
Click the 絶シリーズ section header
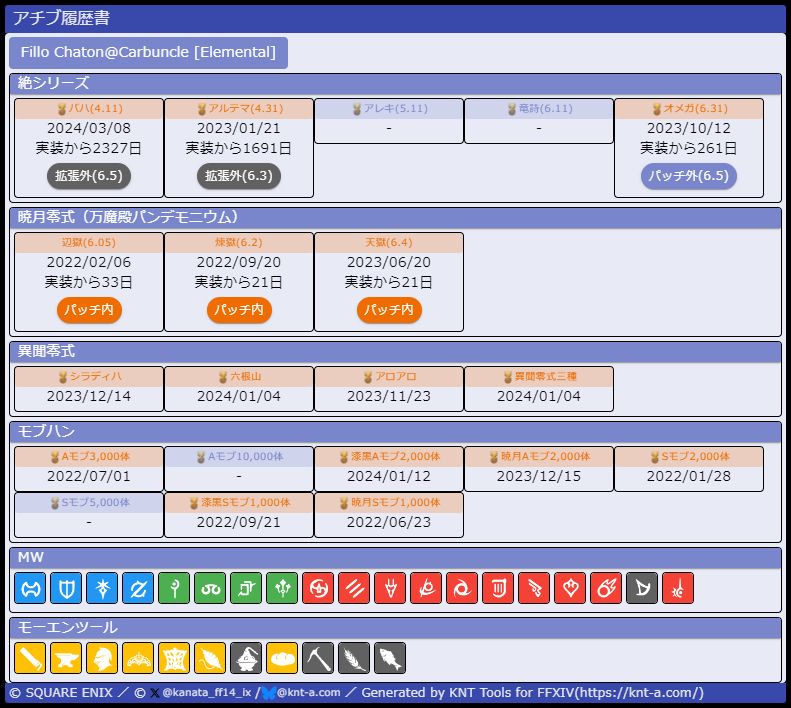click(x=396, y=83)
